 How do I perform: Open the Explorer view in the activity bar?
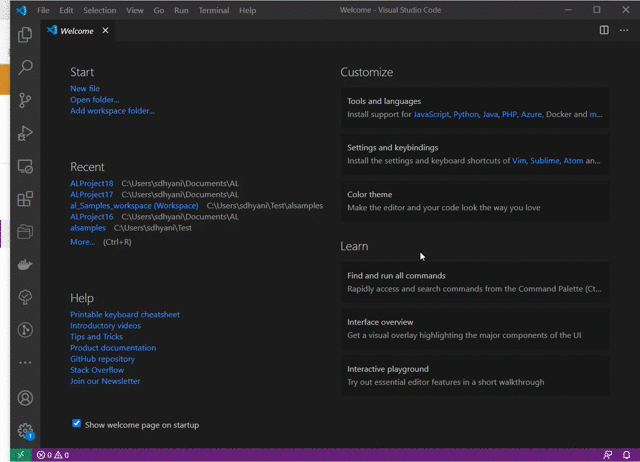25,35
